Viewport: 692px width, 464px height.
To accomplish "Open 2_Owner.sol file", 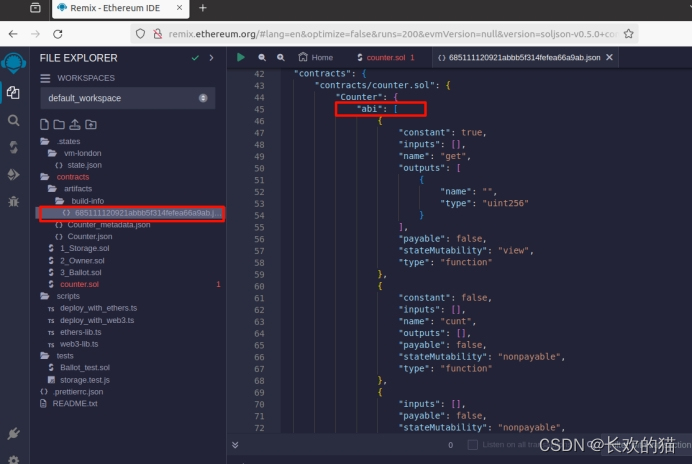I will pos(76,260).
